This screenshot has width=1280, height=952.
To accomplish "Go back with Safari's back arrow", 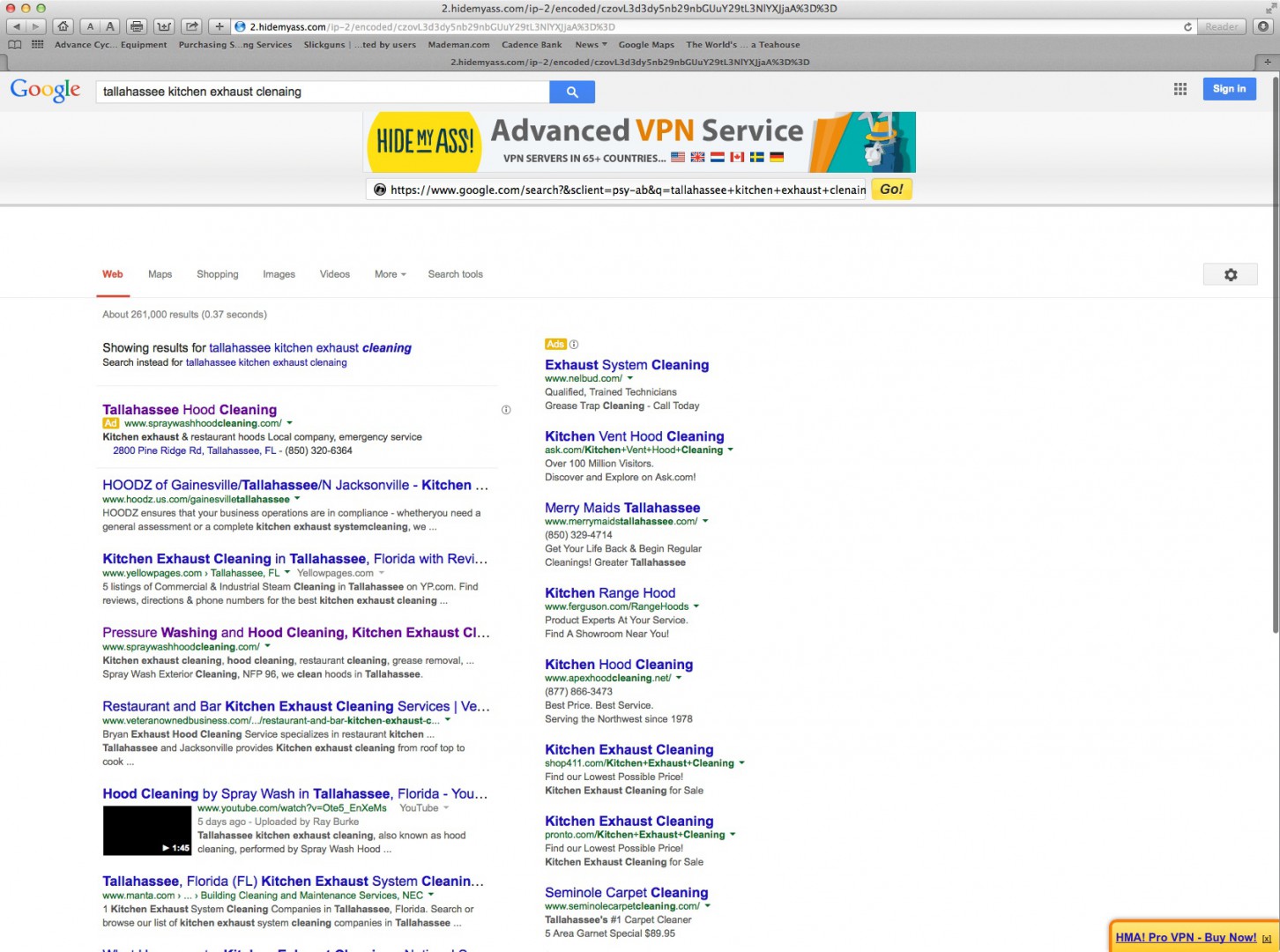I will (x=16, y=26).
